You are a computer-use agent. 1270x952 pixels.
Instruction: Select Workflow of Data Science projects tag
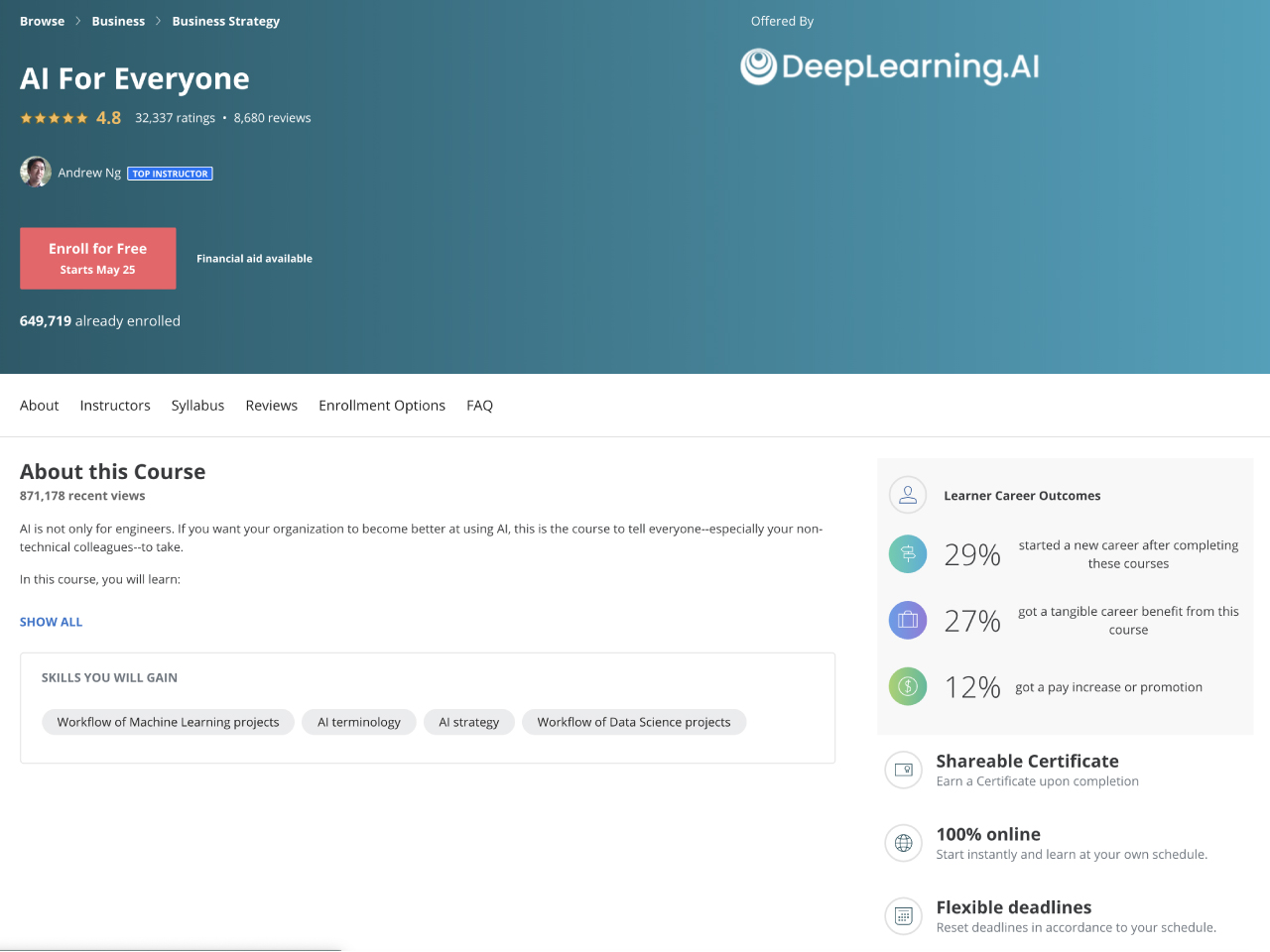(634, 722)
